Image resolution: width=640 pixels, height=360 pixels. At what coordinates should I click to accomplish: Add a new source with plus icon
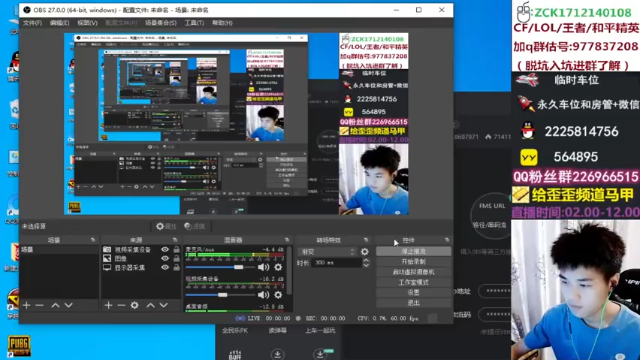[x=108, y=305]
